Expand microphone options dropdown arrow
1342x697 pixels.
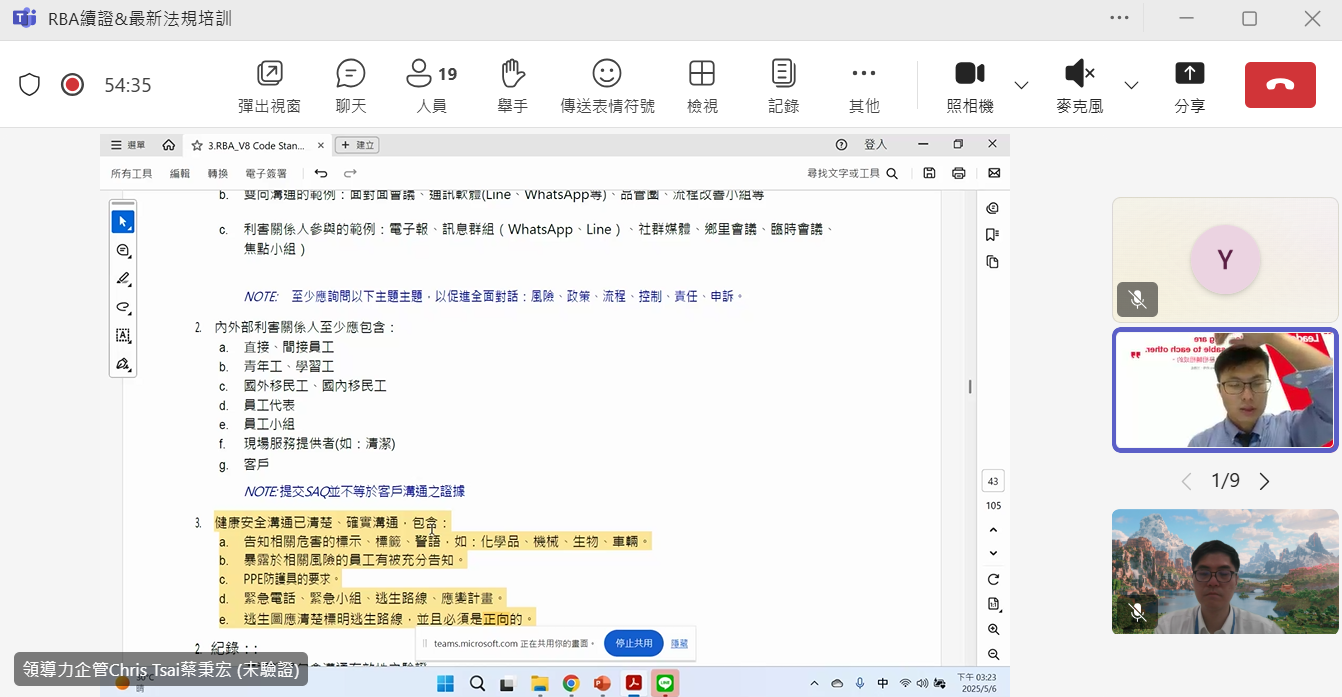point(1131,85)
